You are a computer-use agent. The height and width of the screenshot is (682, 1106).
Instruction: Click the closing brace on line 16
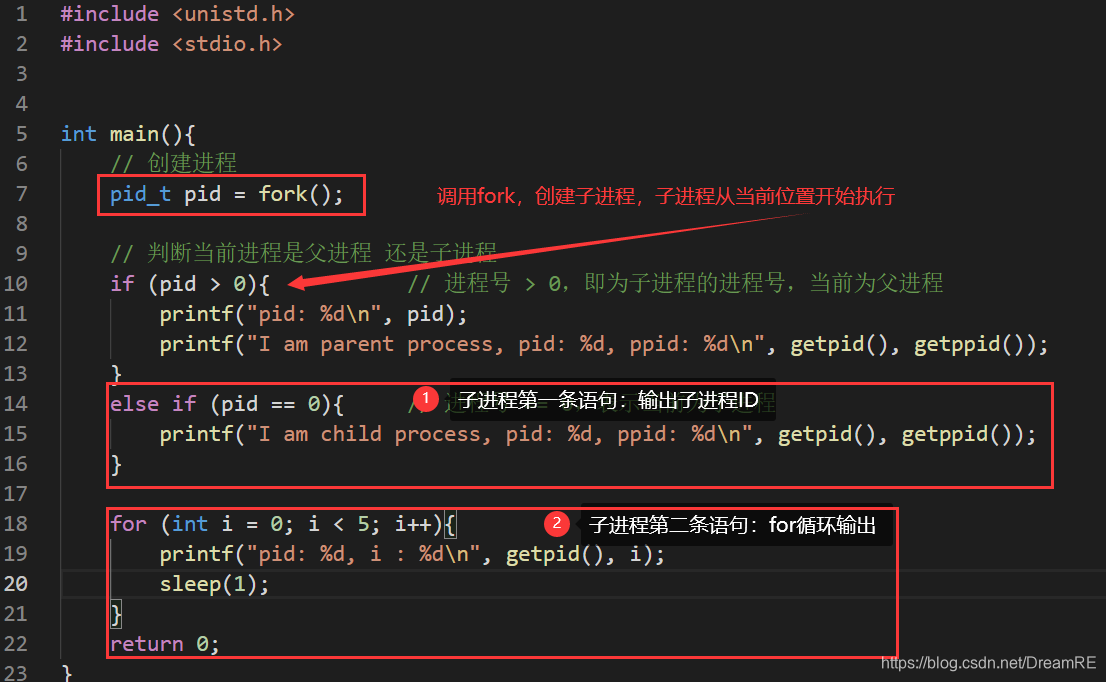pos(116,464)
